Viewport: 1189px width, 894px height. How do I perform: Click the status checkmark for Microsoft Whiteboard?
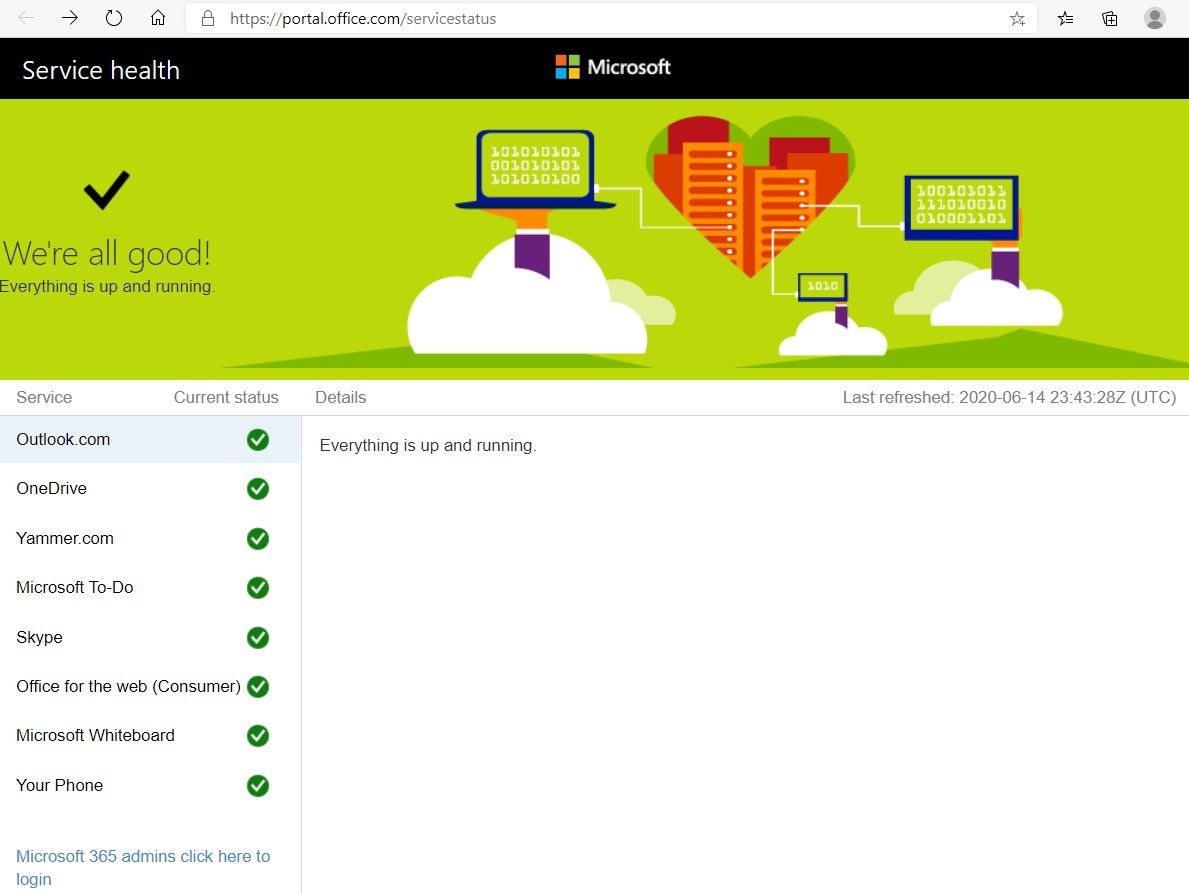click(258, 736)
